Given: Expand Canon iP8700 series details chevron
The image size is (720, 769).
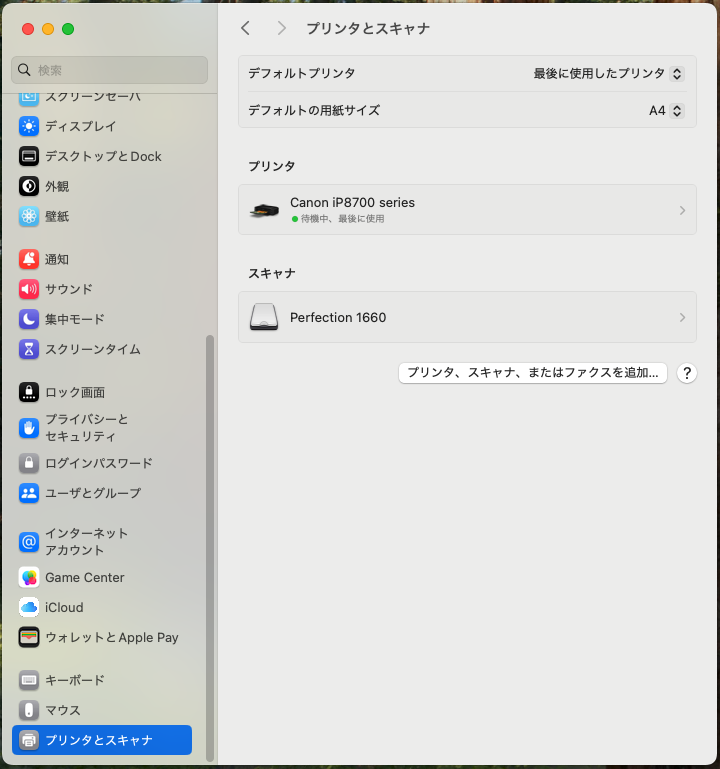Looking at the screenshot, I should click(682, 210).
